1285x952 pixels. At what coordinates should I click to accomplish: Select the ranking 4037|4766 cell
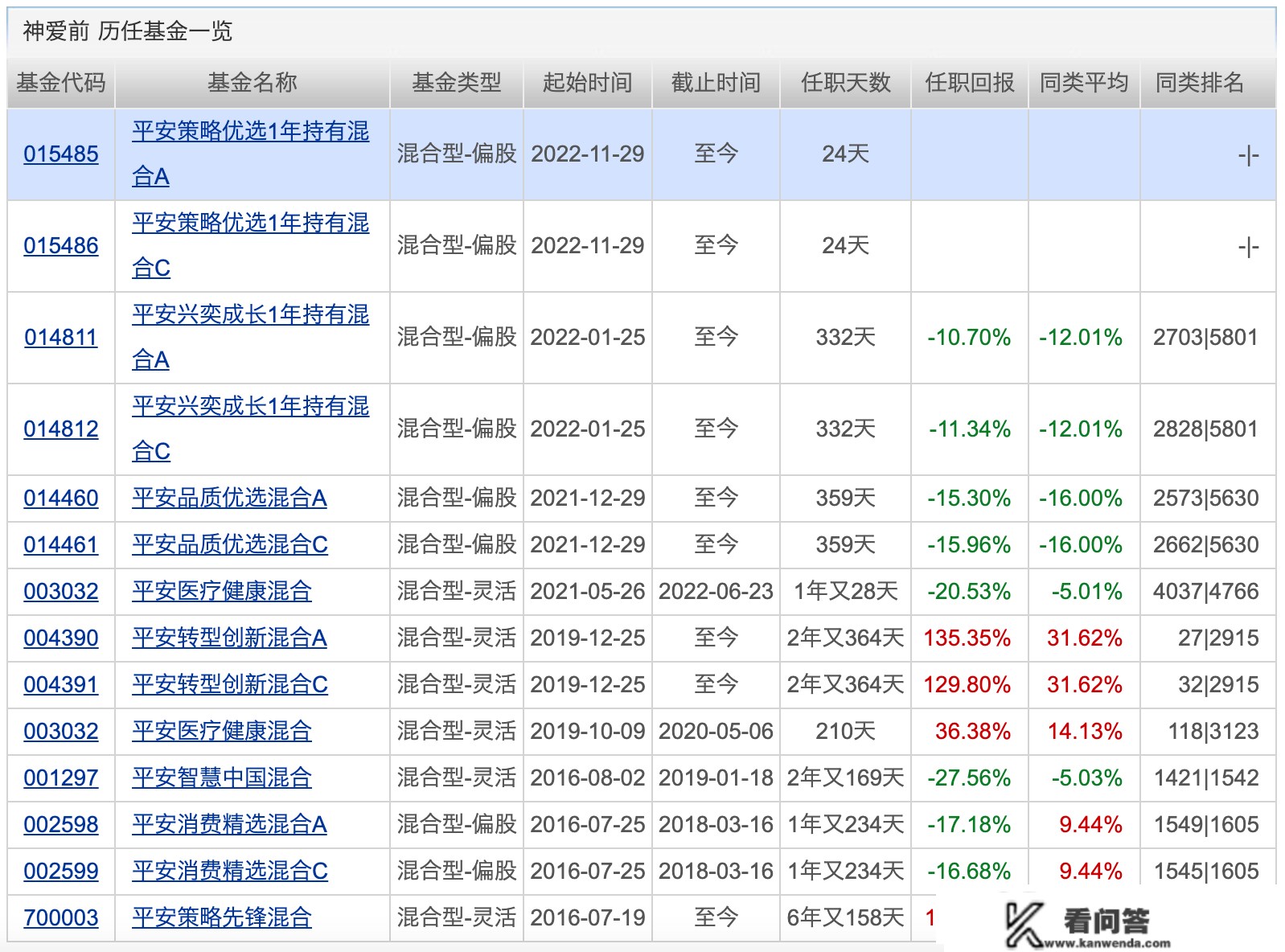(x=1206, y=592)
